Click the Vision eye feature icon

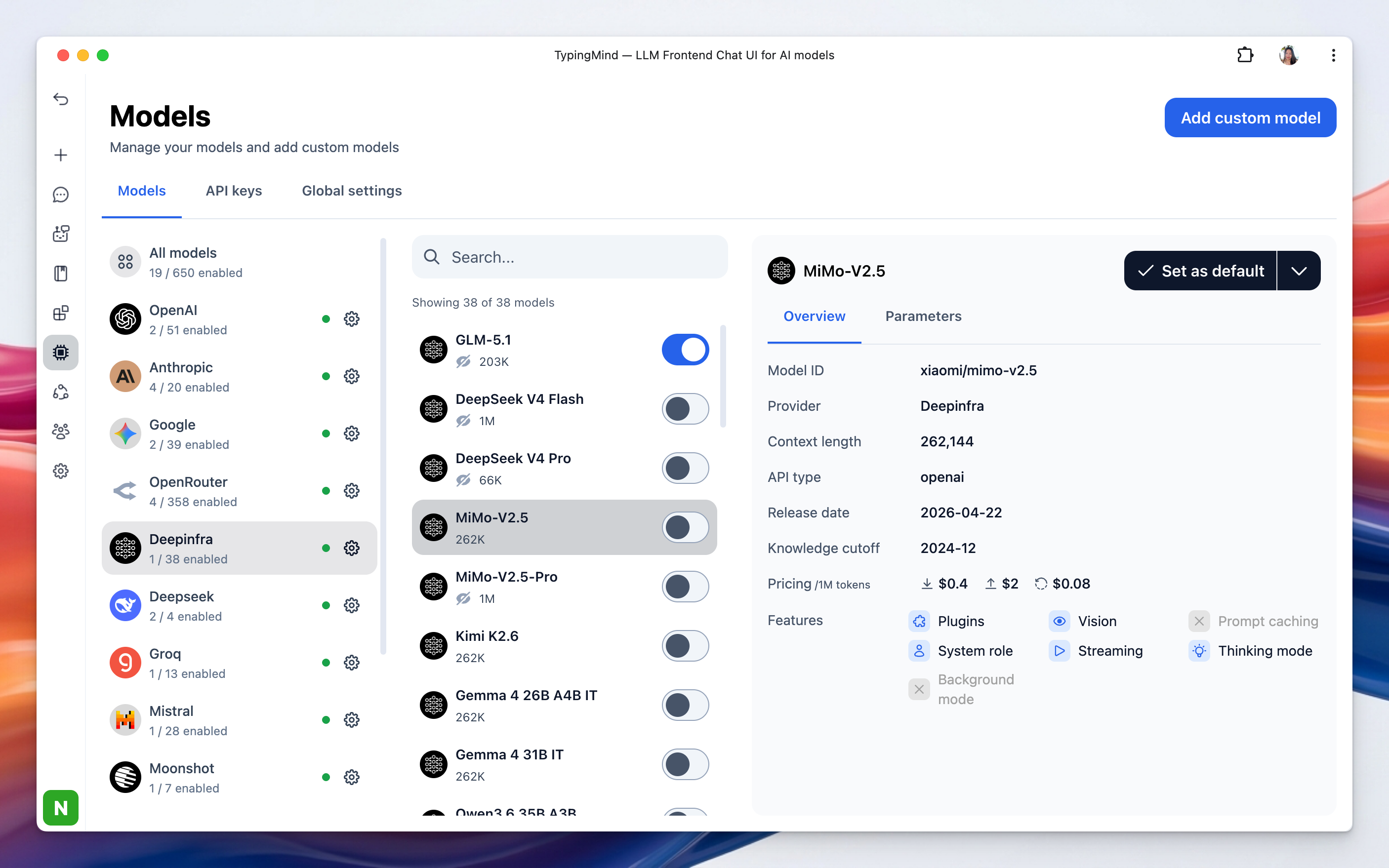pos(1060,621)
